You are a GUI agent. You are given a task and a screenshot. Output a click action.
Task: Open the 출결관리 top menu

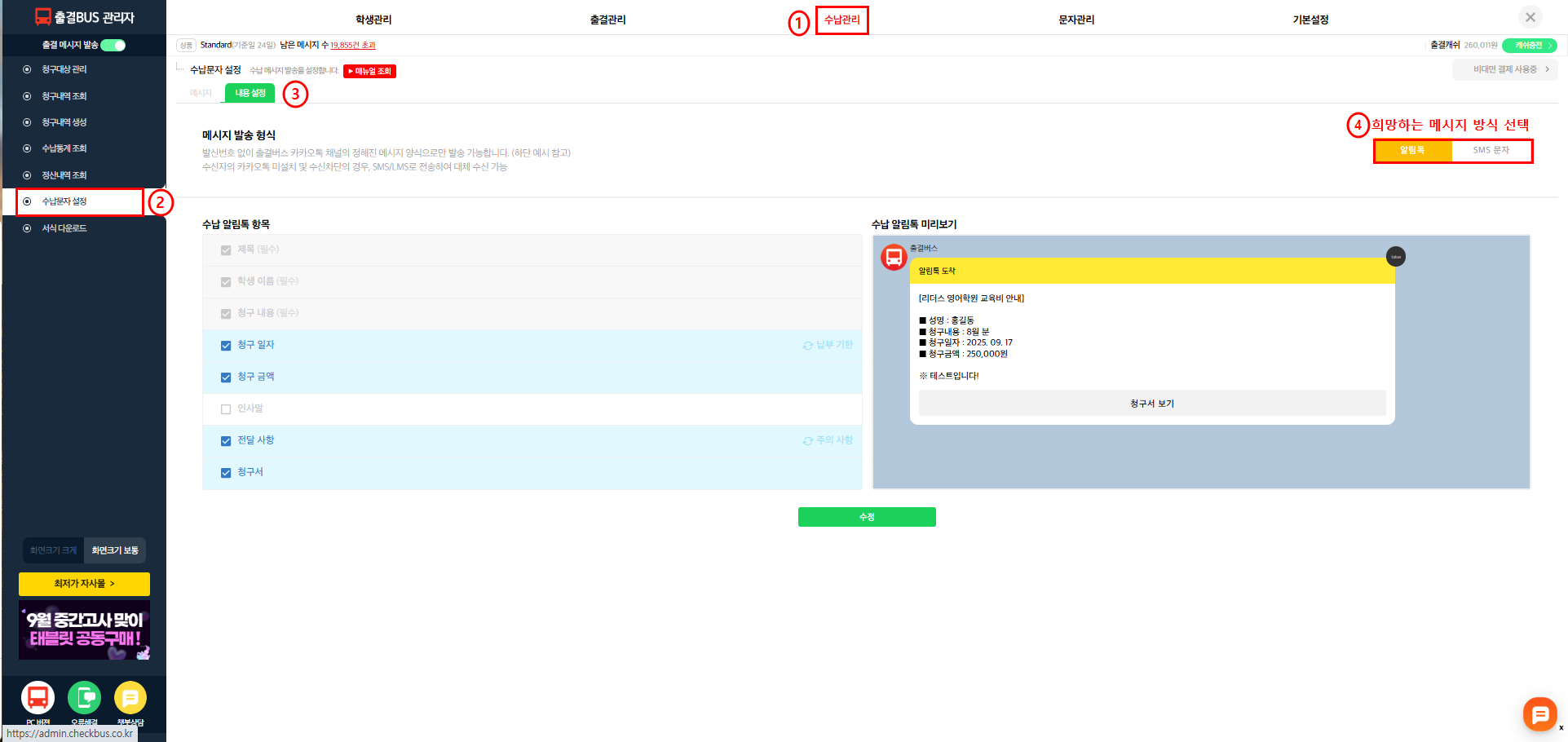click(607, 20)
